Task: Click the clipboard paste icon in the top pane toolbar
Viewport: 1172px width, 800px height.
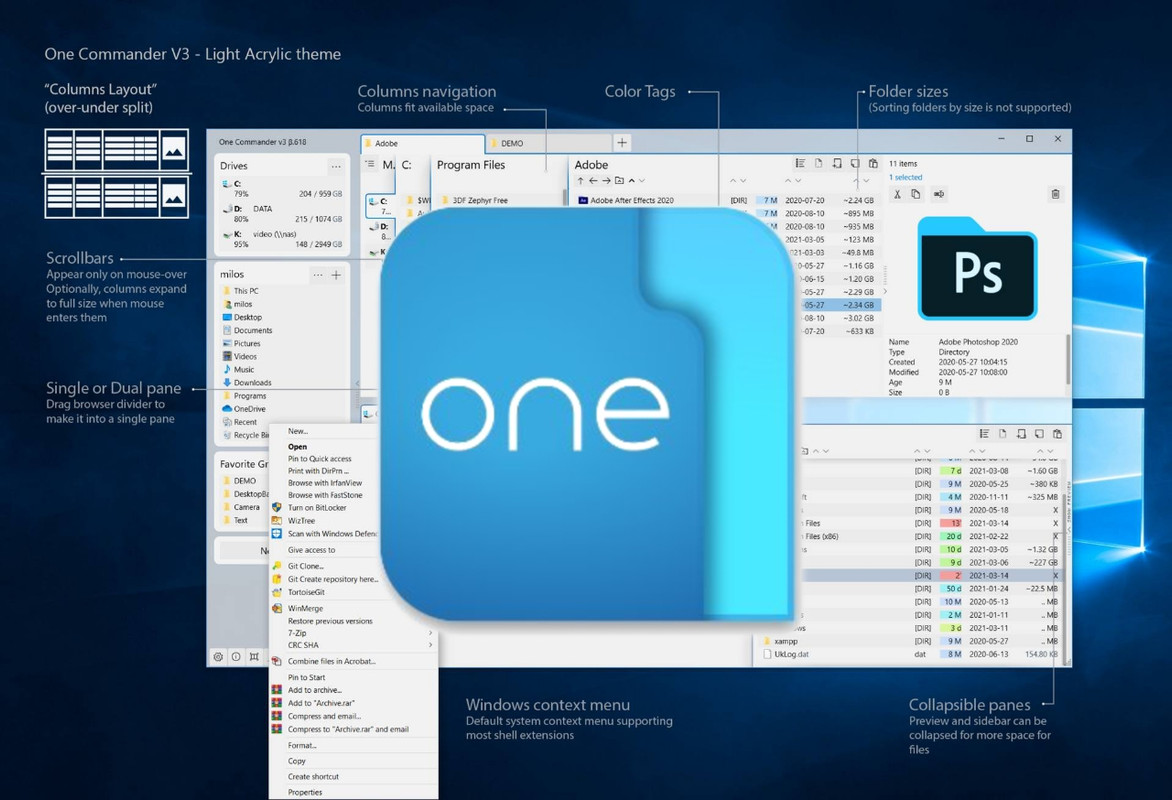Action: point(873,163)
